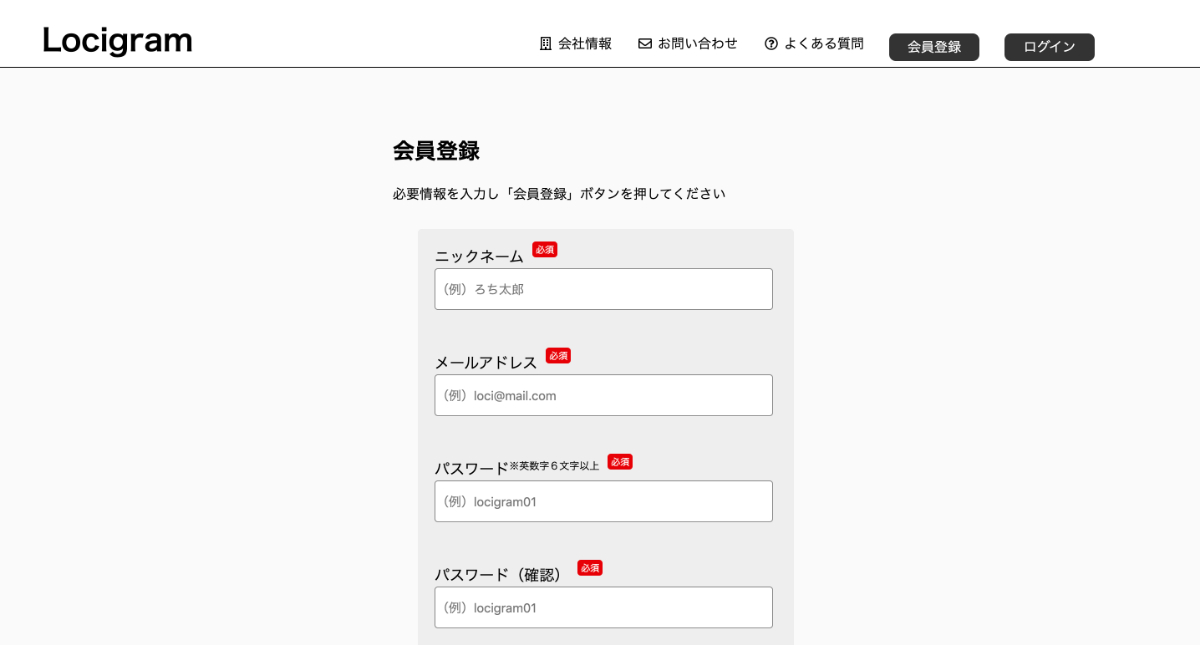Click the building icon beside 会社情報
Image resolution: width=1200 pixels, height=645 pixels.
click(546, 44)
